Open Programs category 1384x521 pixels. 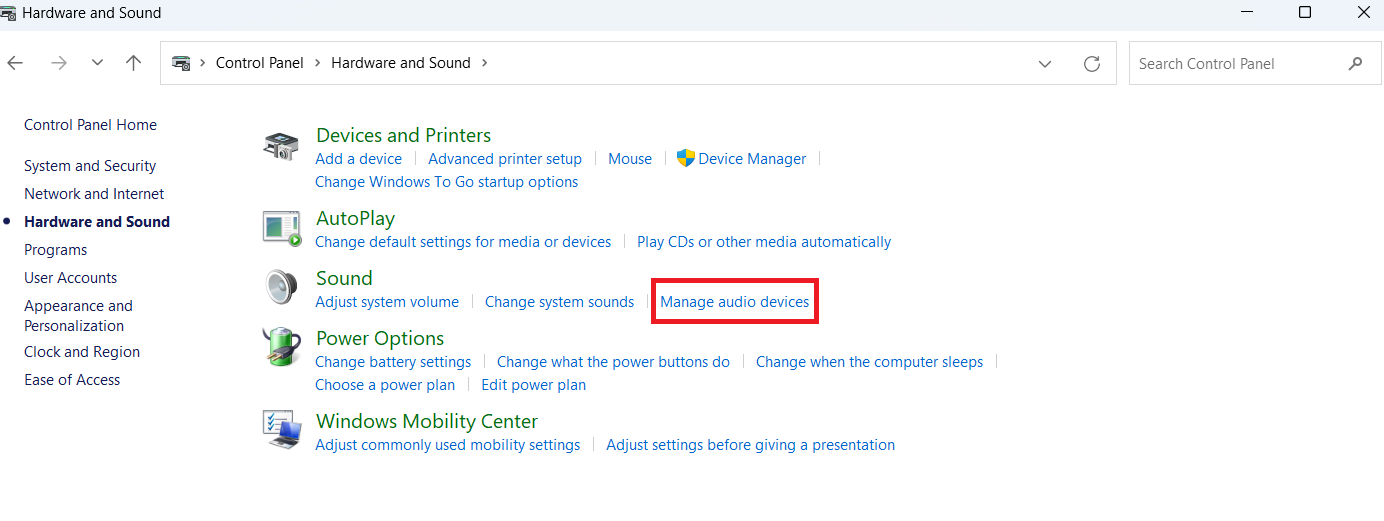click(x=55, y=250)
